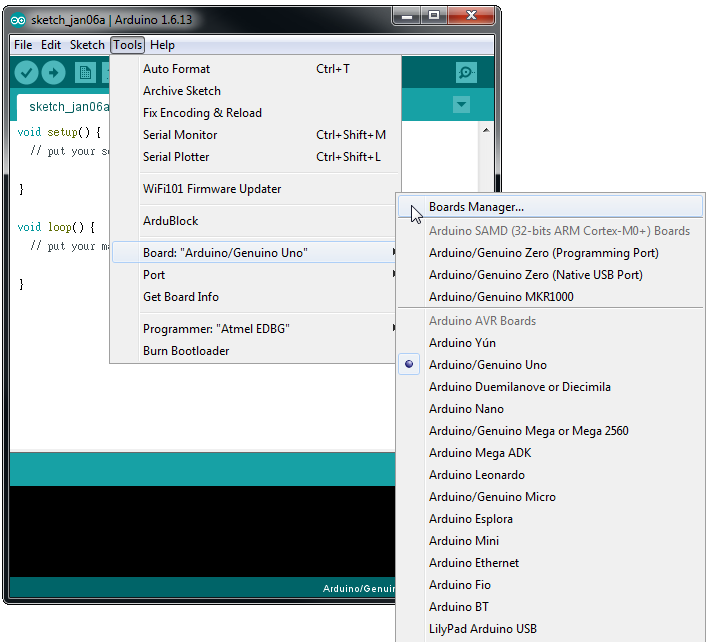Select Arduino Fio board
718x642 pixels.
(x=551, y=585)
